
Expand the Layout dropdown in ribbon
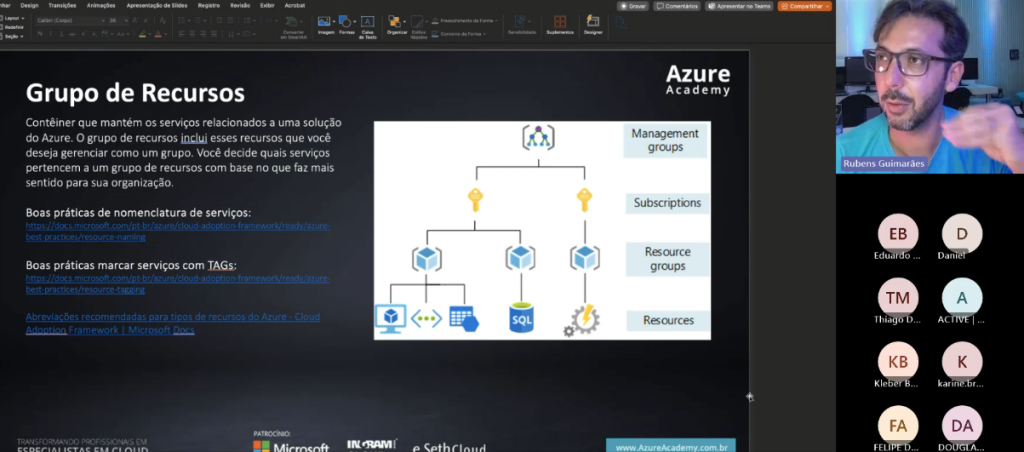tap(14, 19)
